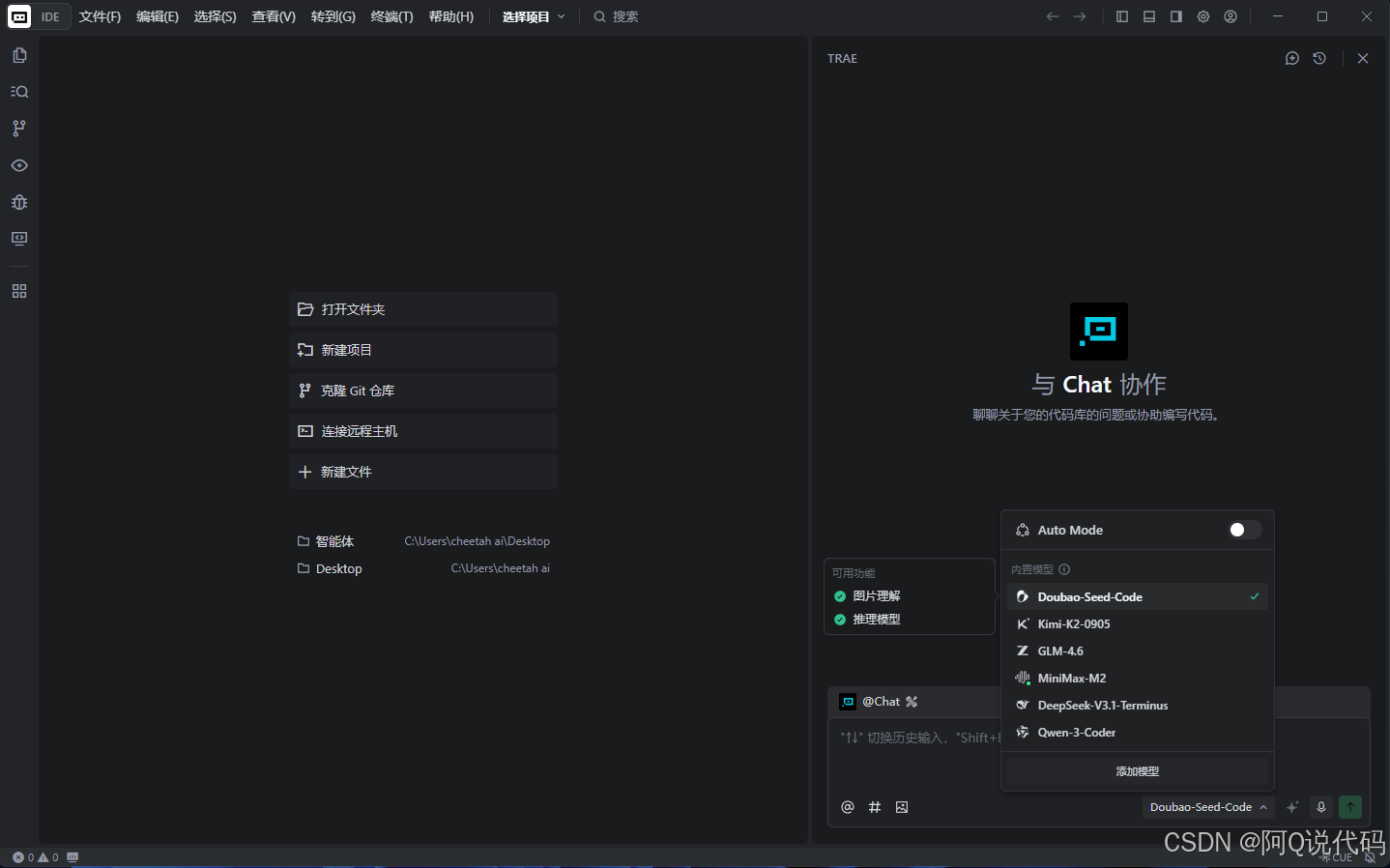This screenshot has height=868, width=1390.
Task: Toggle the primary sidebar layout icon
Action: (1122, 16)
